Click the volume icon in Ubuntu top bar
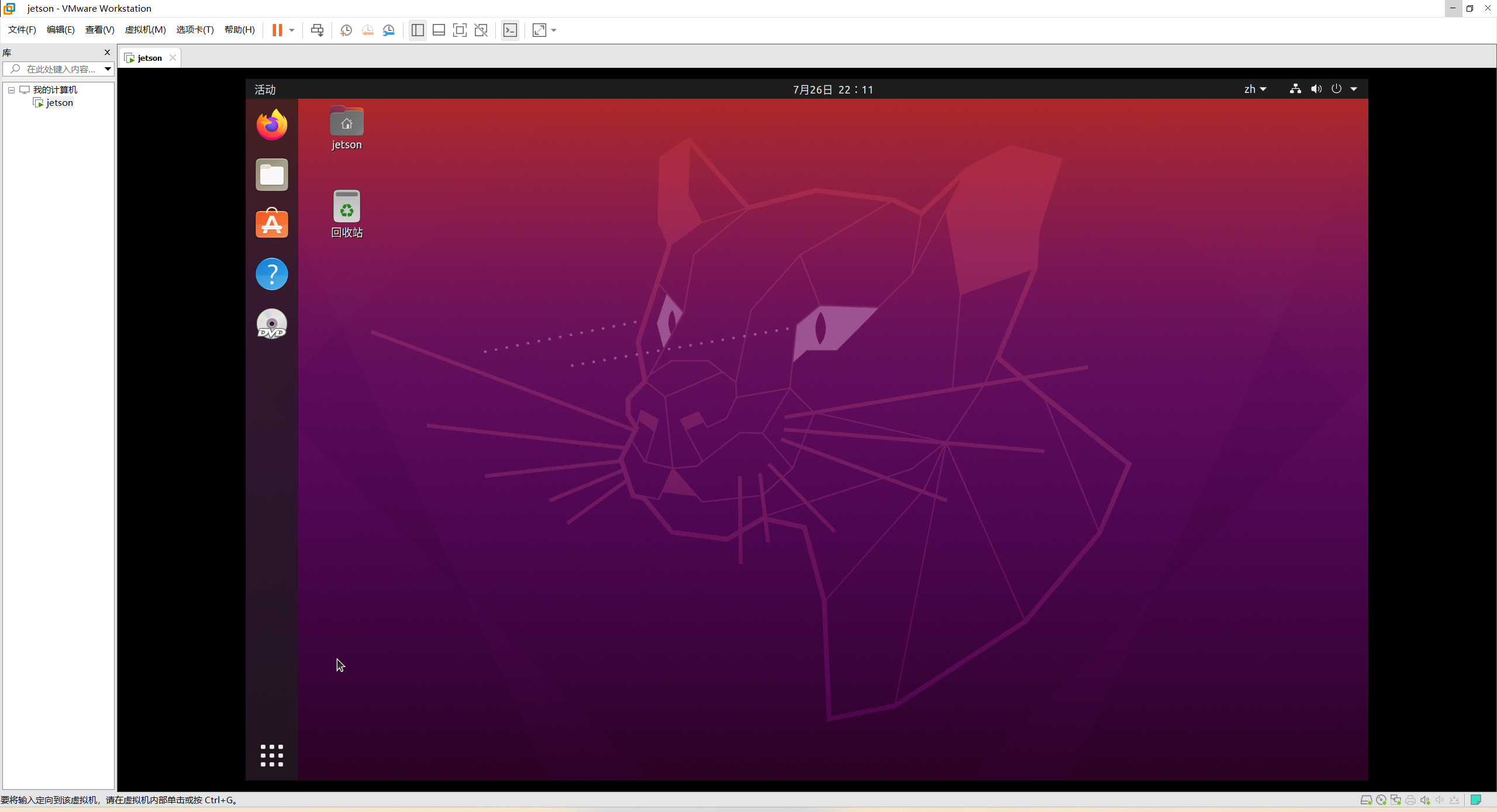The image size is (1497, 812). point(1316,89)
